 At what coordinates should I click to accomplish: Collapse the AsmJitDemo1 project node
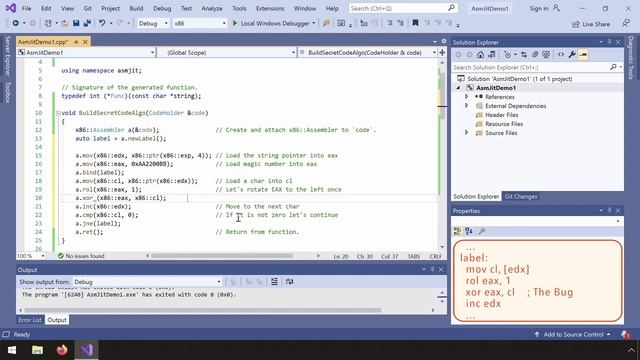click(458, 88)
